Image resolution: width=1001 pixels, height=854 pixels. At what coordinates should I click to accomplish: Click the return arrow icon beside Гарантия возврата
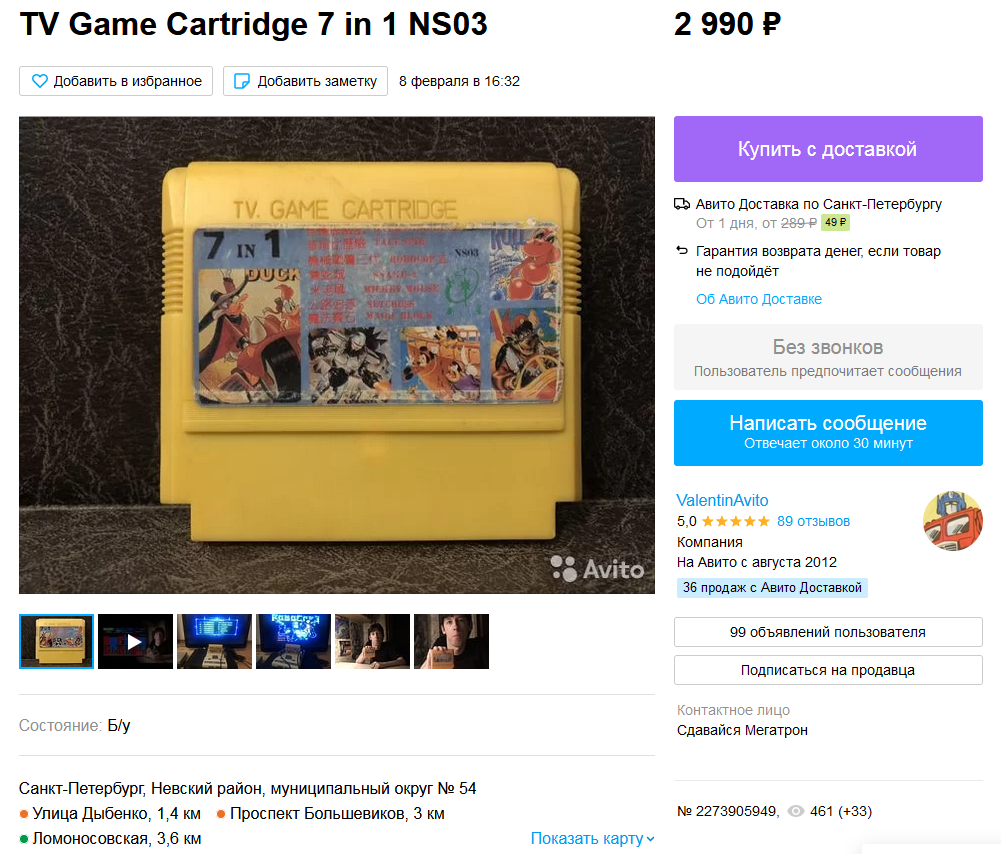click(x=682, y=251)
